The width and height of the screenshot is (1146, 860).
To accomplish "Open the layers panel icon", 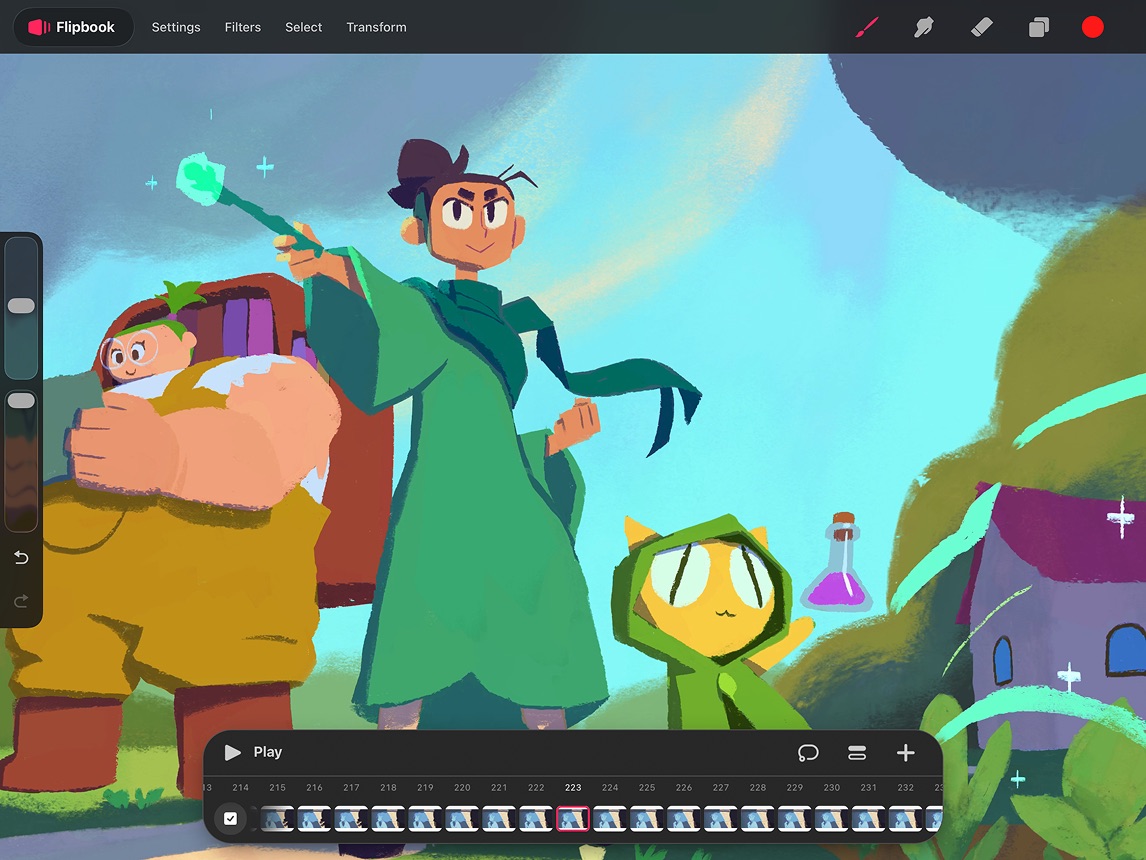I will pos(1038,27).
